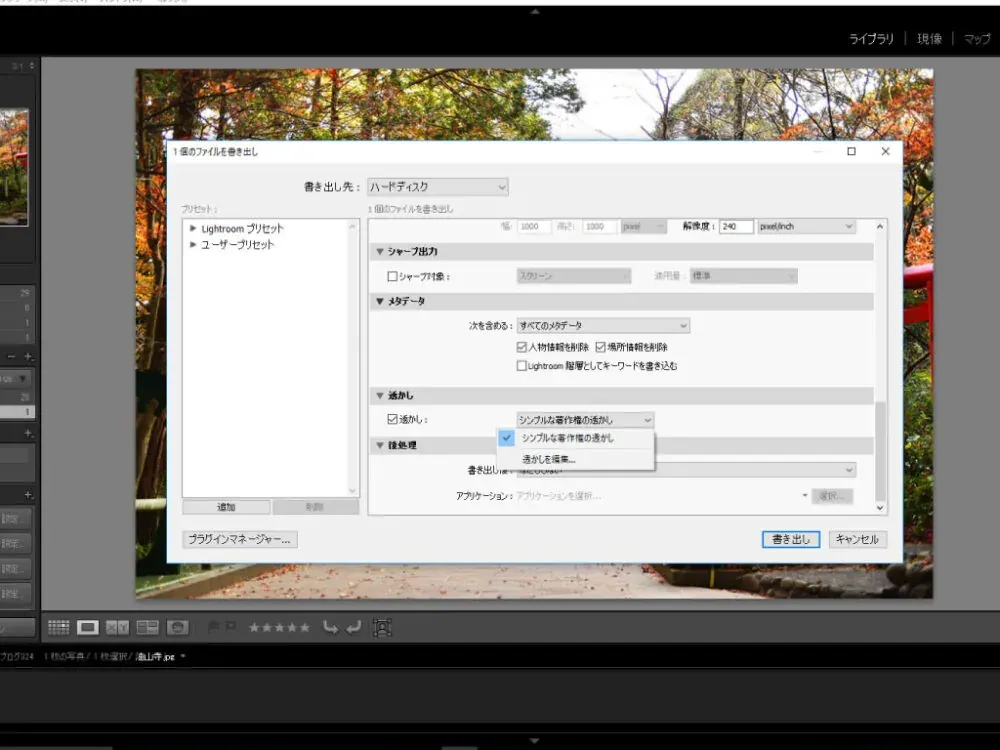This screenshot has width=1000, height=750.
Task: Open the シンプルな著作権の透かし combo box
Action: [x=585, y=420]
